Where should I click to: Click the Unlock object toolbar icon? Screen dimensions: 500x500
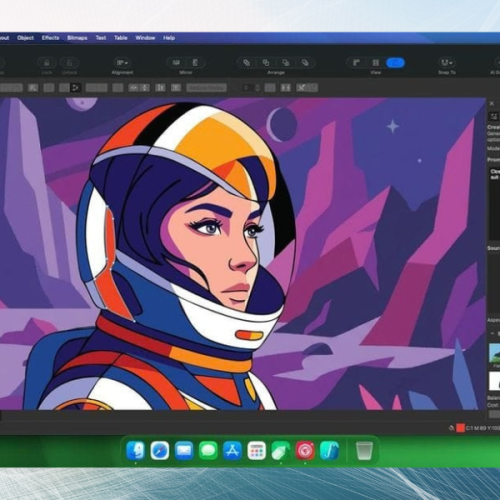69,63
